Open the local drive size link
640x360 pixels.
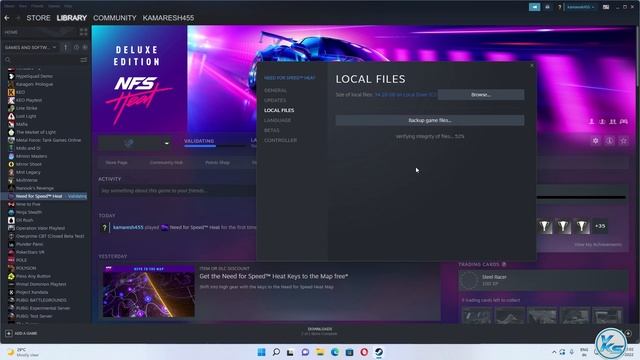[x=405, y=95]
